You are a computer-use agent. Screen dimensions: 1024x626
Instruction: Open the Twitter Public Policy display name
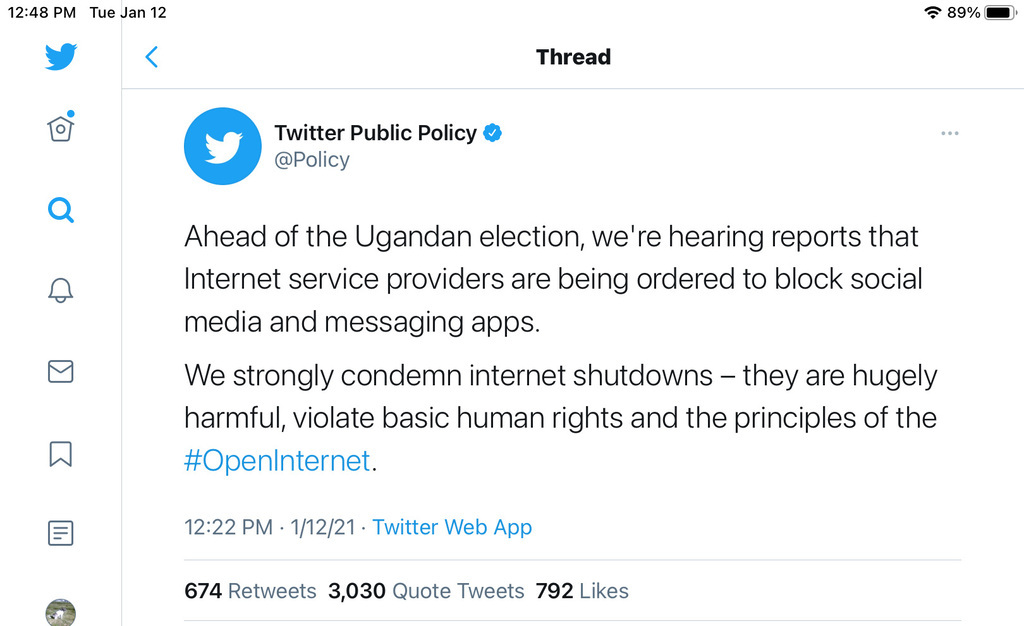click(x=375, y=133)
